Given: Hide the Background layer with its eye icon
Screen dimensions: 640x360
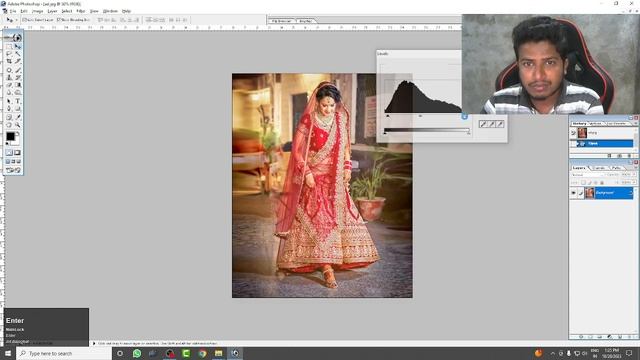Looking at the screenshot, I should click(x=573, y=193).
